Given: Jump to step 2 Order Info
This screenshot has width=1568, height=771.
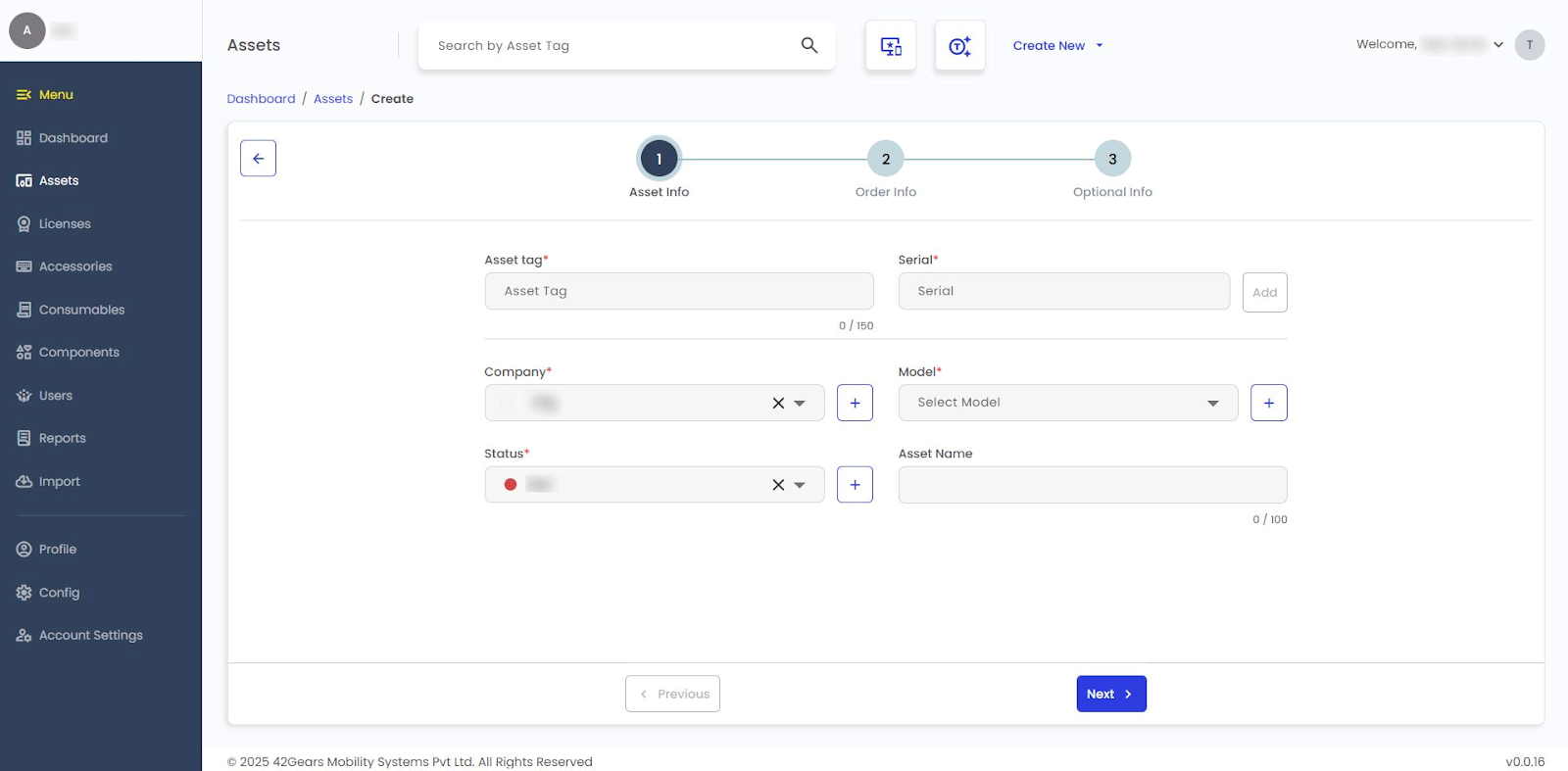Looking at the screenshot, I should pyautogui.click(x=885, y=159).
